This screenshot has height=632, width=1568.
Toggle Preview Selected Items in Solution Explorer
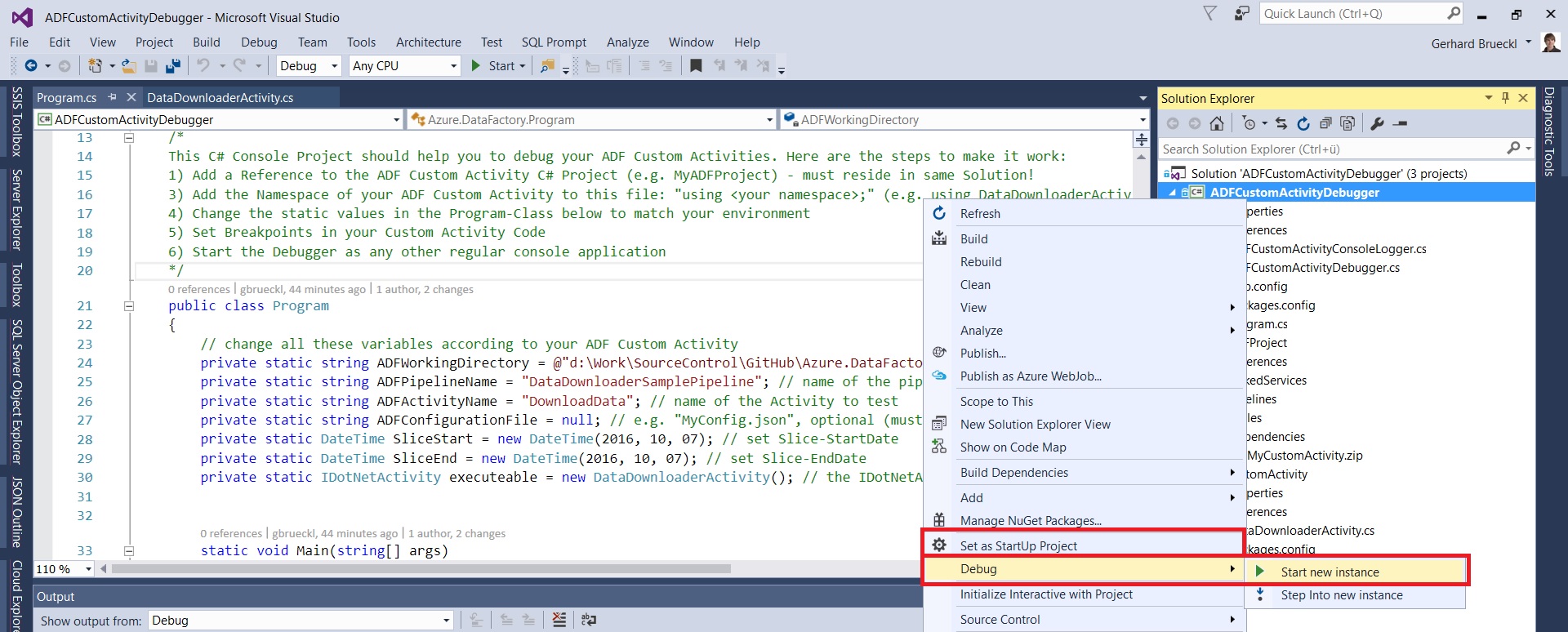click(x=1400, y=123)
